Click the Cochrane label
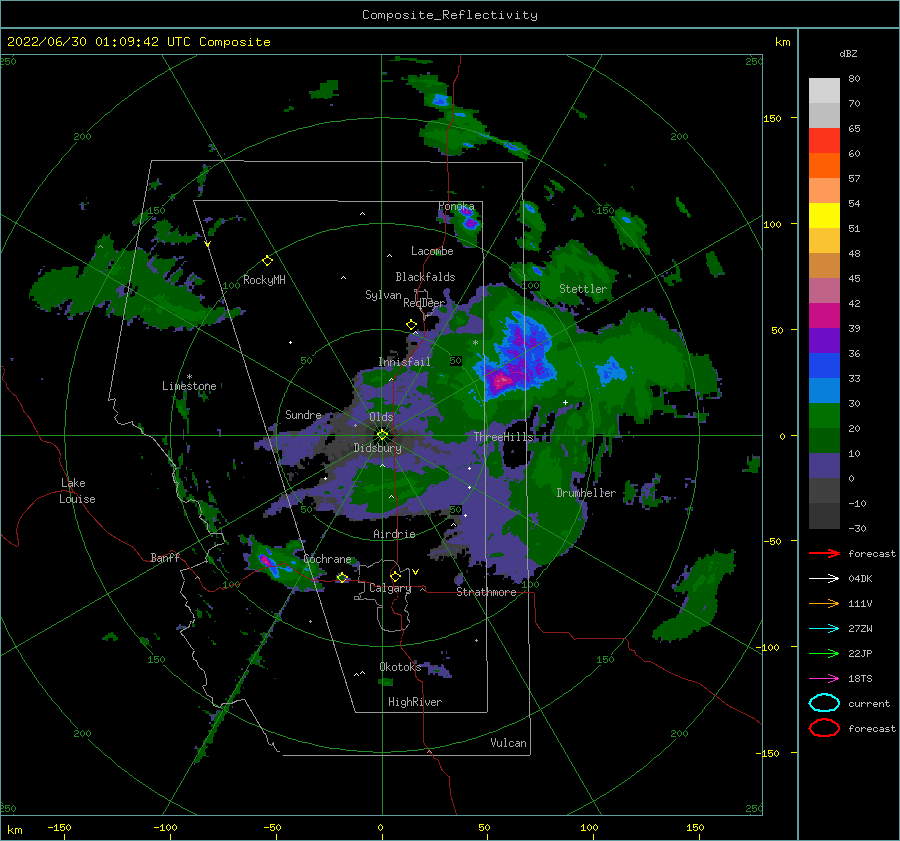 coord(327,559)
